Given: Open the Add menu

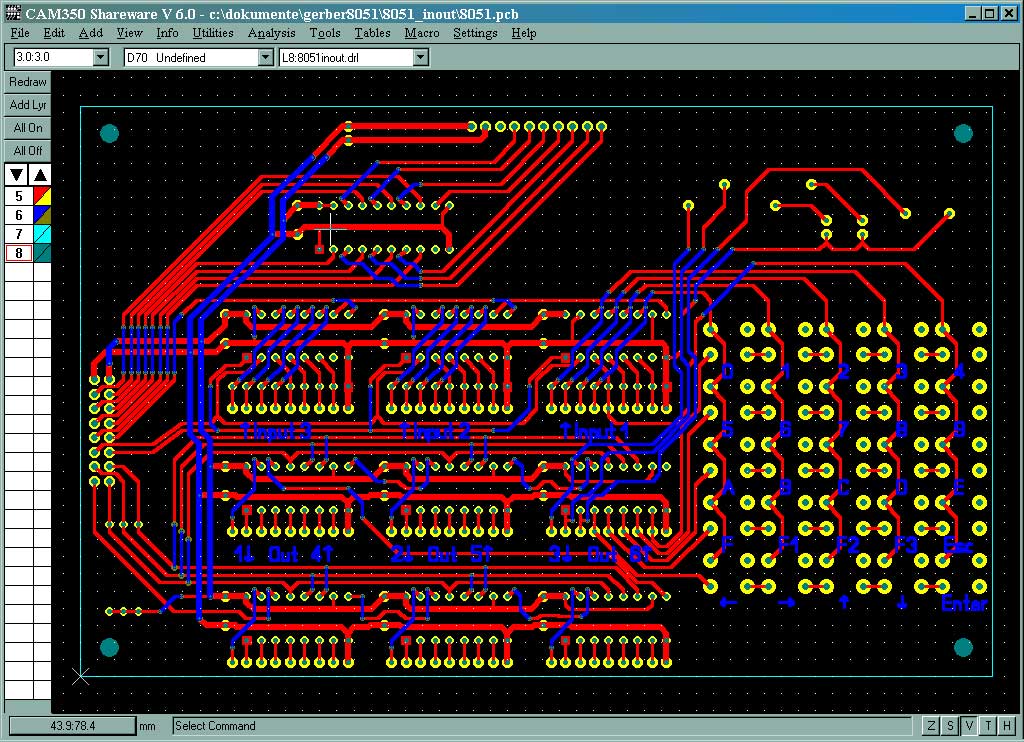Looking at the screenshot, I should click(x=91, y=33).
